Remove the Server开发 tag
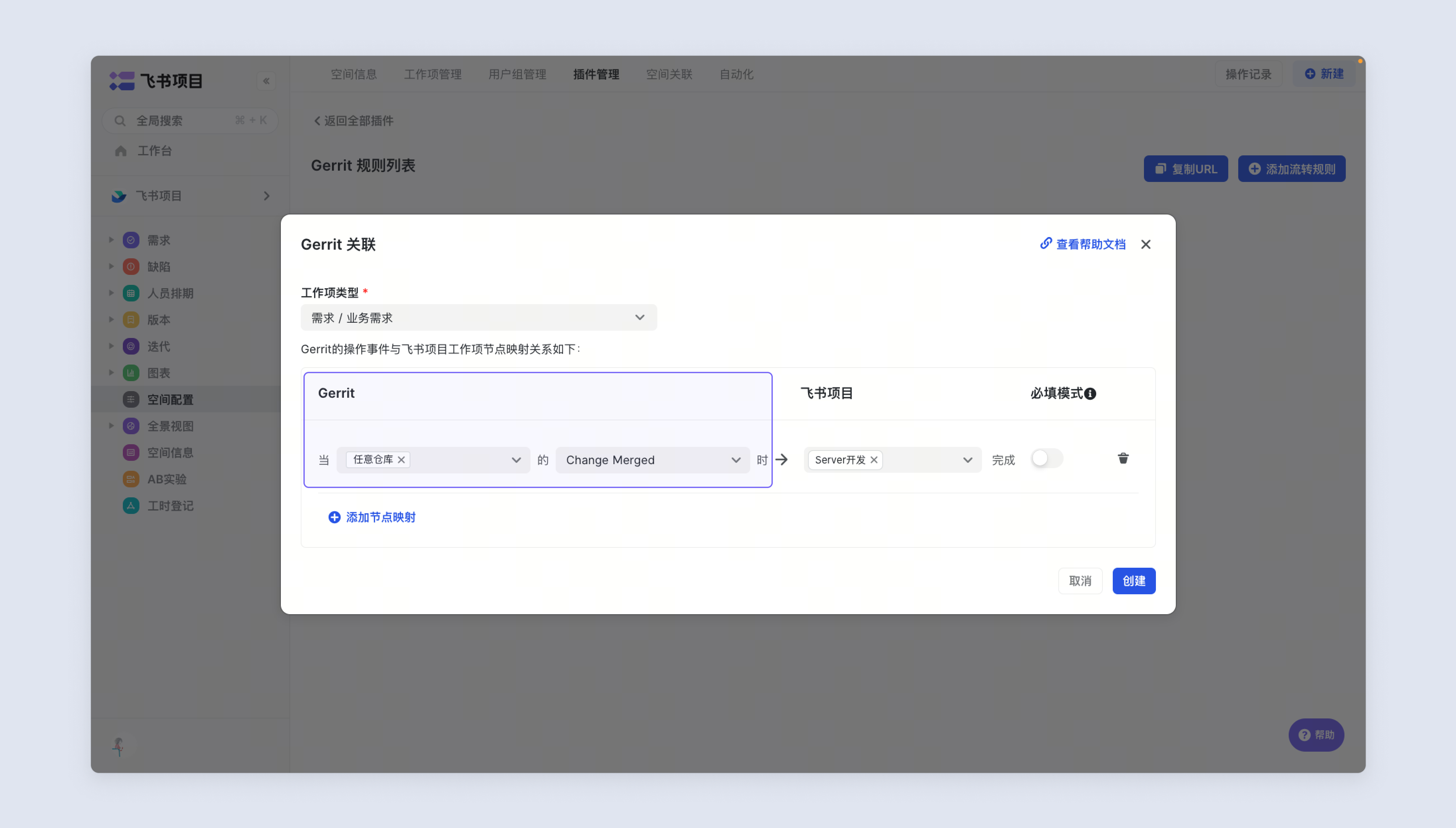 click(874, 459)
